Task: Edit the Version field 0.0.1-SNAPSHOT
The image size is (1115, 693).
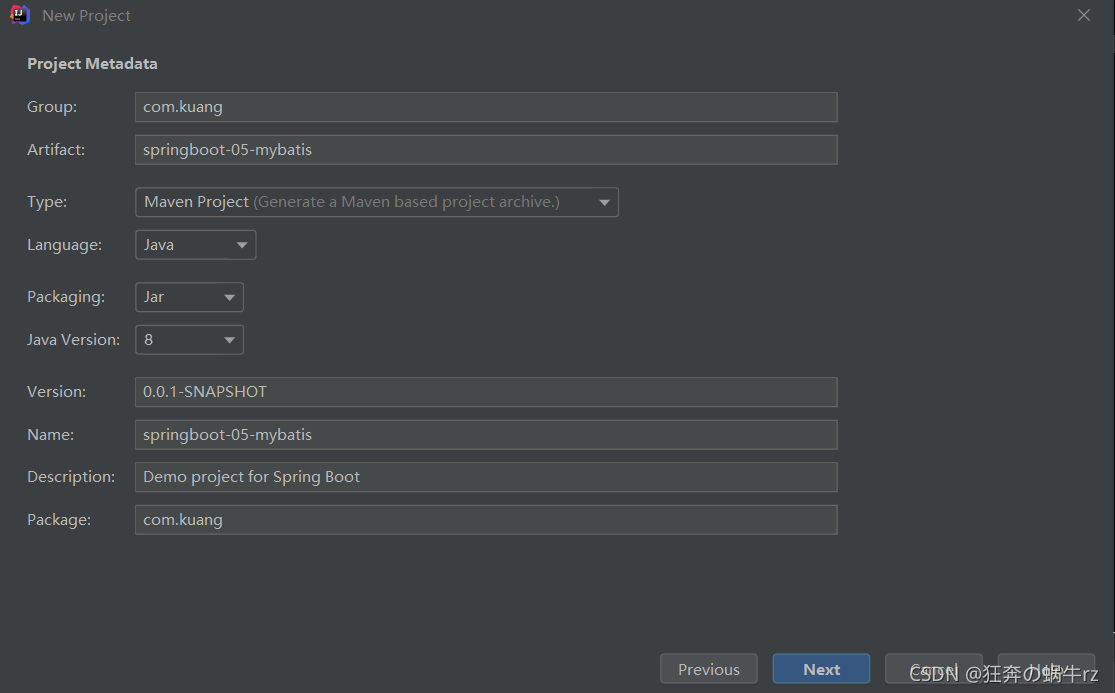Action: [x=486, y=392]
